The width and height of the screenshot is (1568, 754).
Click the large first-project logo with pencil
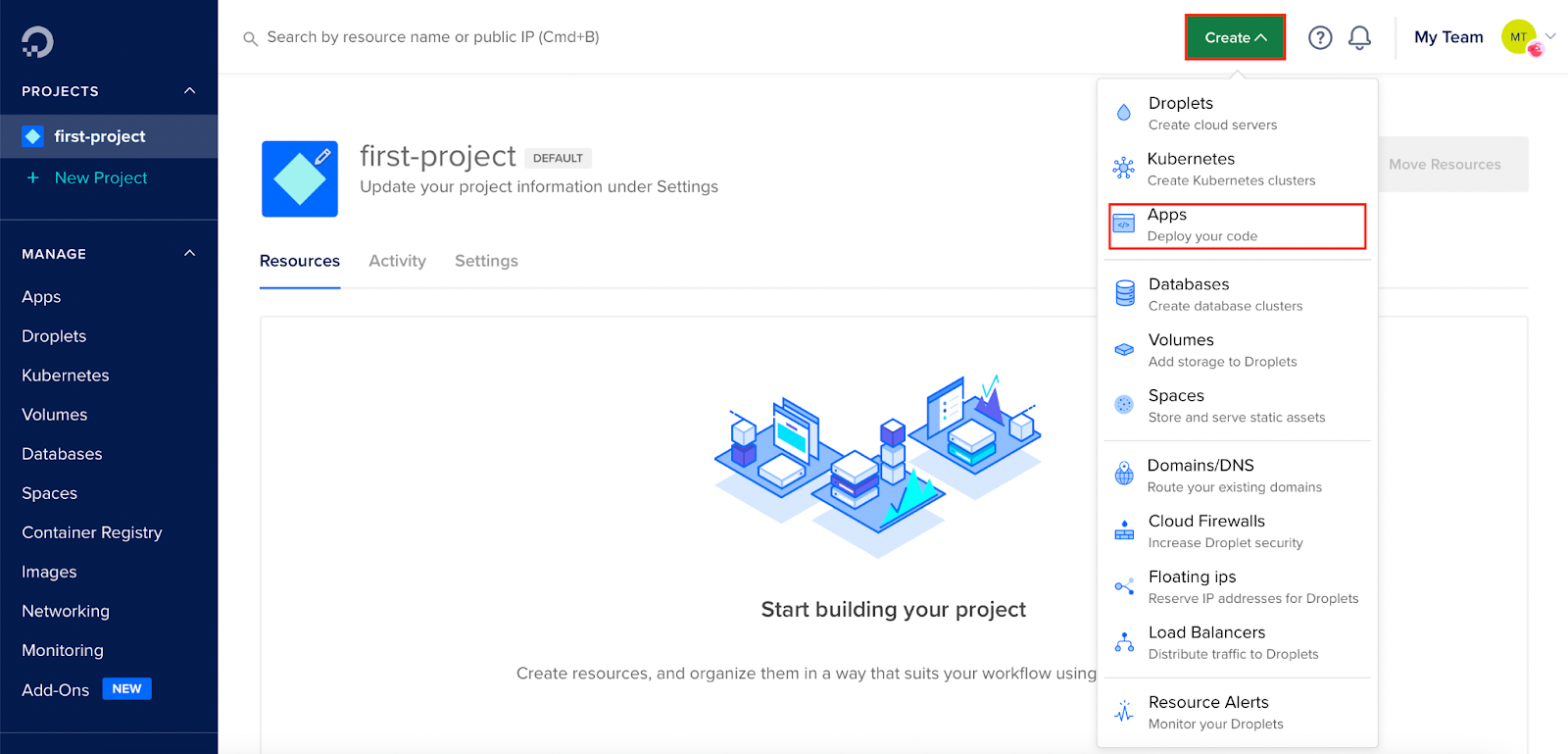(300, 178)
